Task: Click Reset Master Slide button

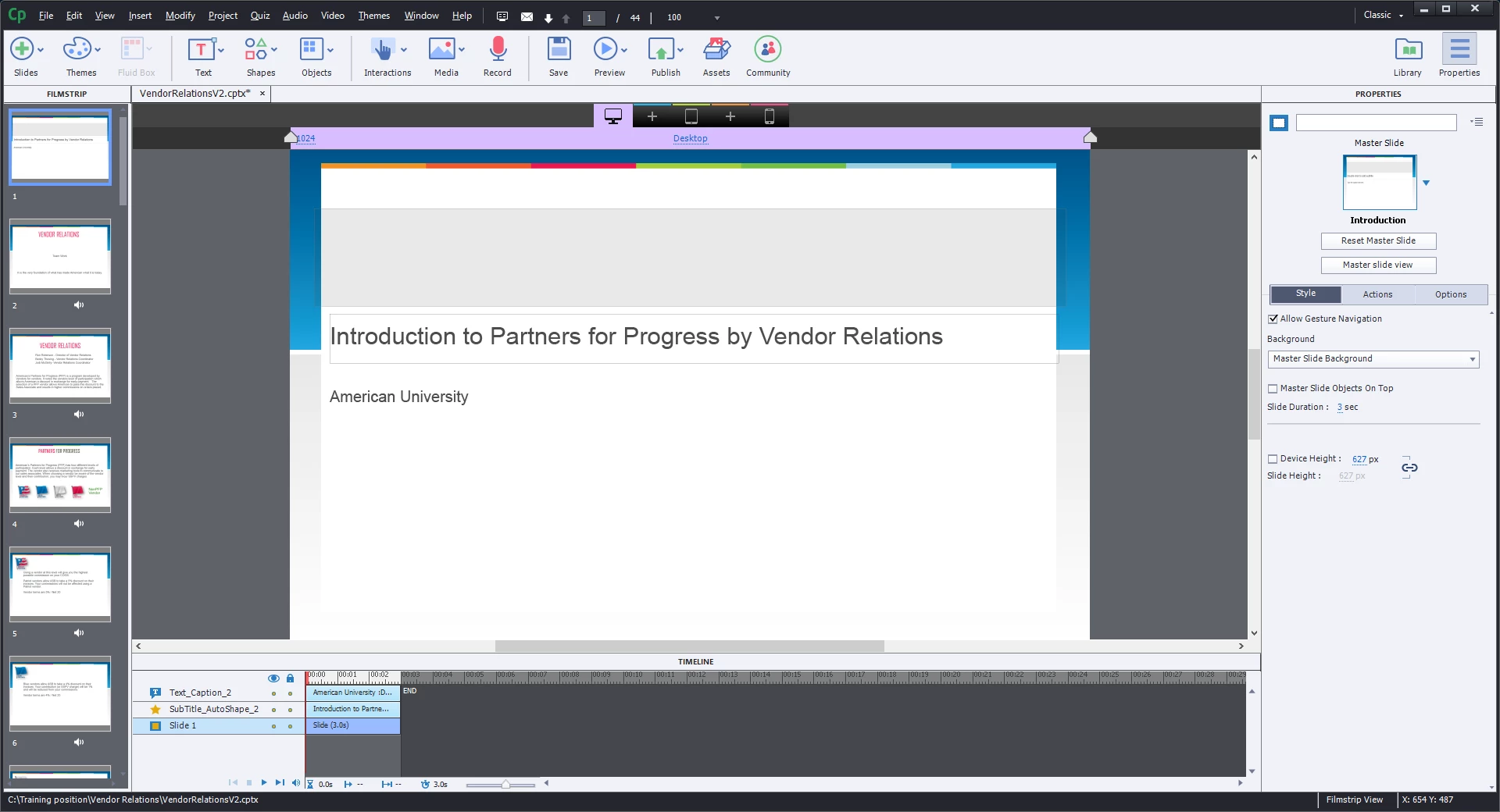Action: [1378, 240]
